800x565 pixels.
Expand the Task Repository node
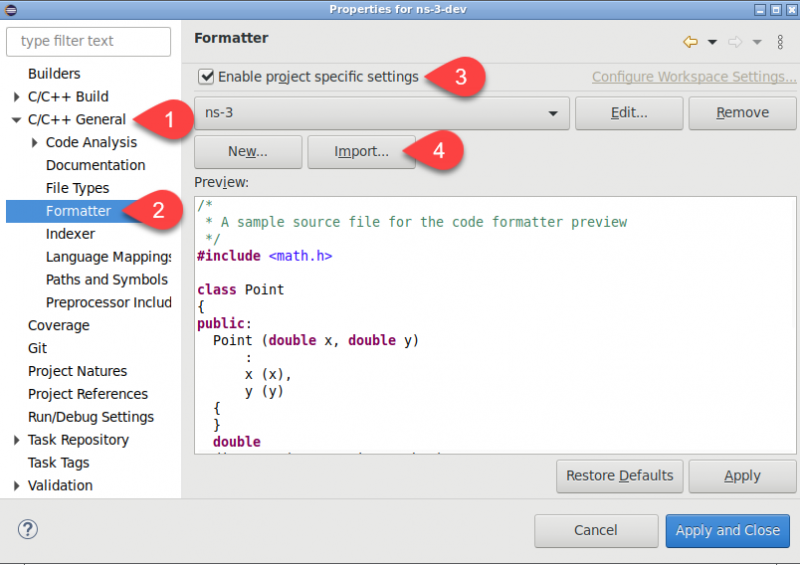[16, 440]
